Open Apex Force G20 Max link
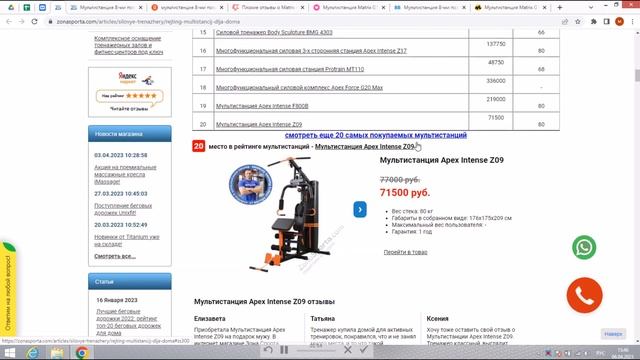 click(x=299, y=87)
